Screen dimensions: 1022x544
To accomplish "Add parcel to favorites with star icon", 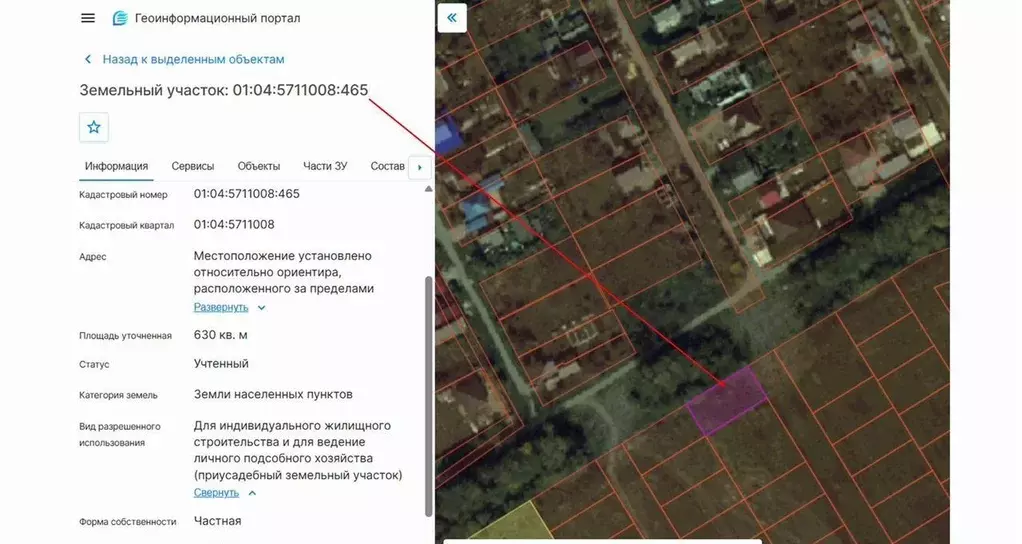I will (94, 127).
